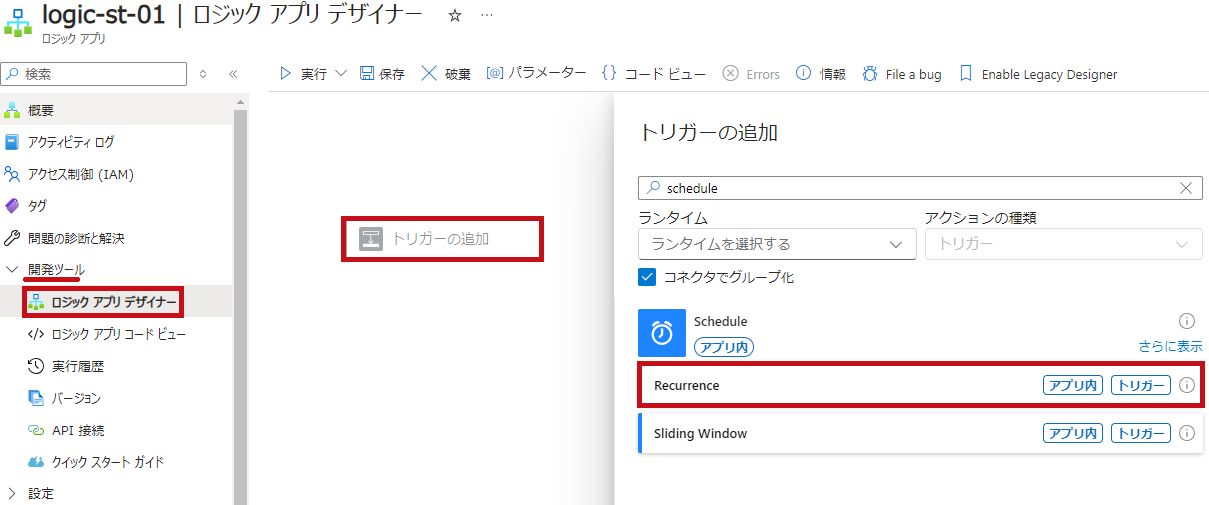Select ロジック アプリ デザイナー in sidebar
Viewport: 1209px width, 505px height.
(116, 302)
